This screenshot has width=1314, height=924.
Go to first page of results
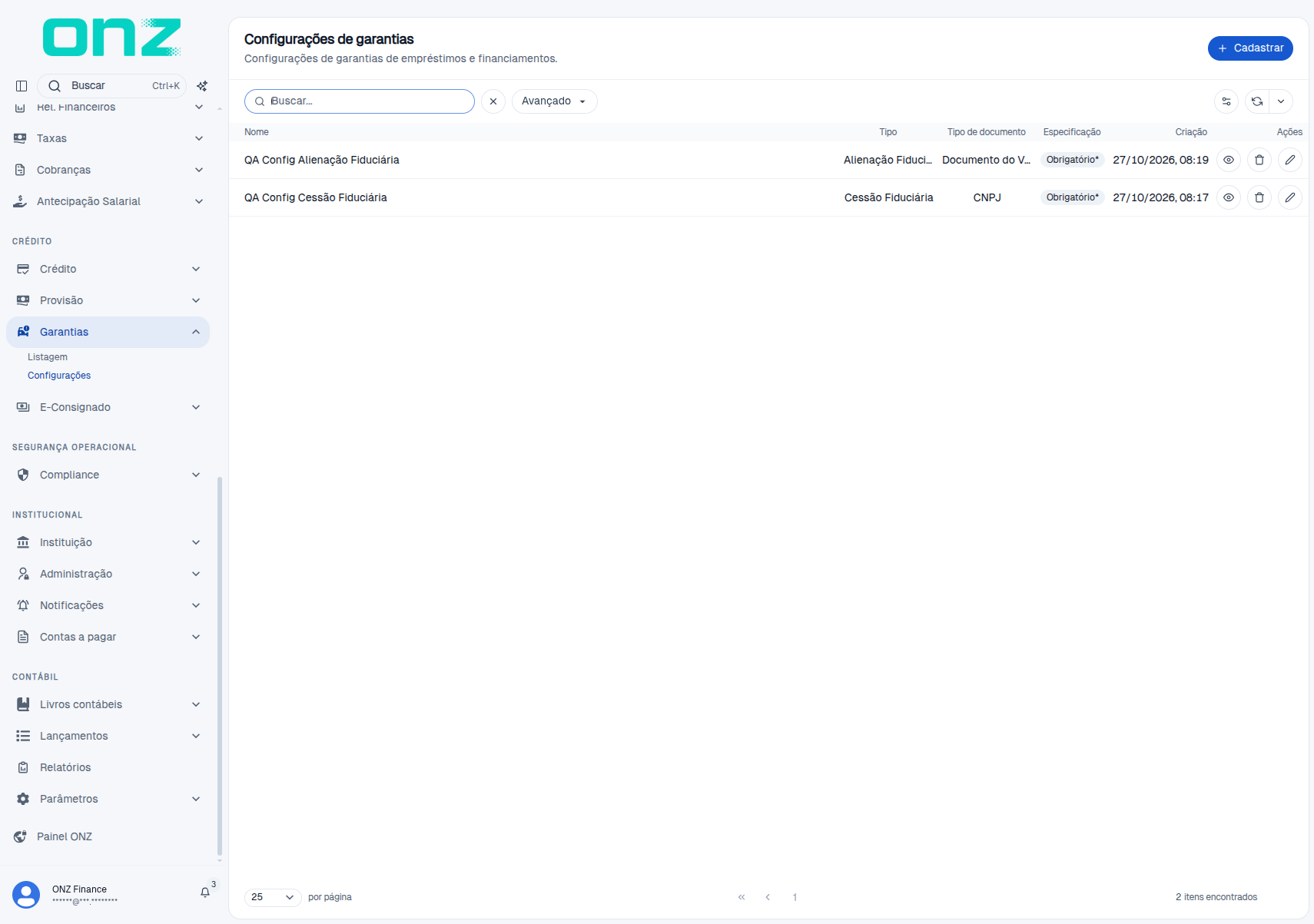click(742, 897)
